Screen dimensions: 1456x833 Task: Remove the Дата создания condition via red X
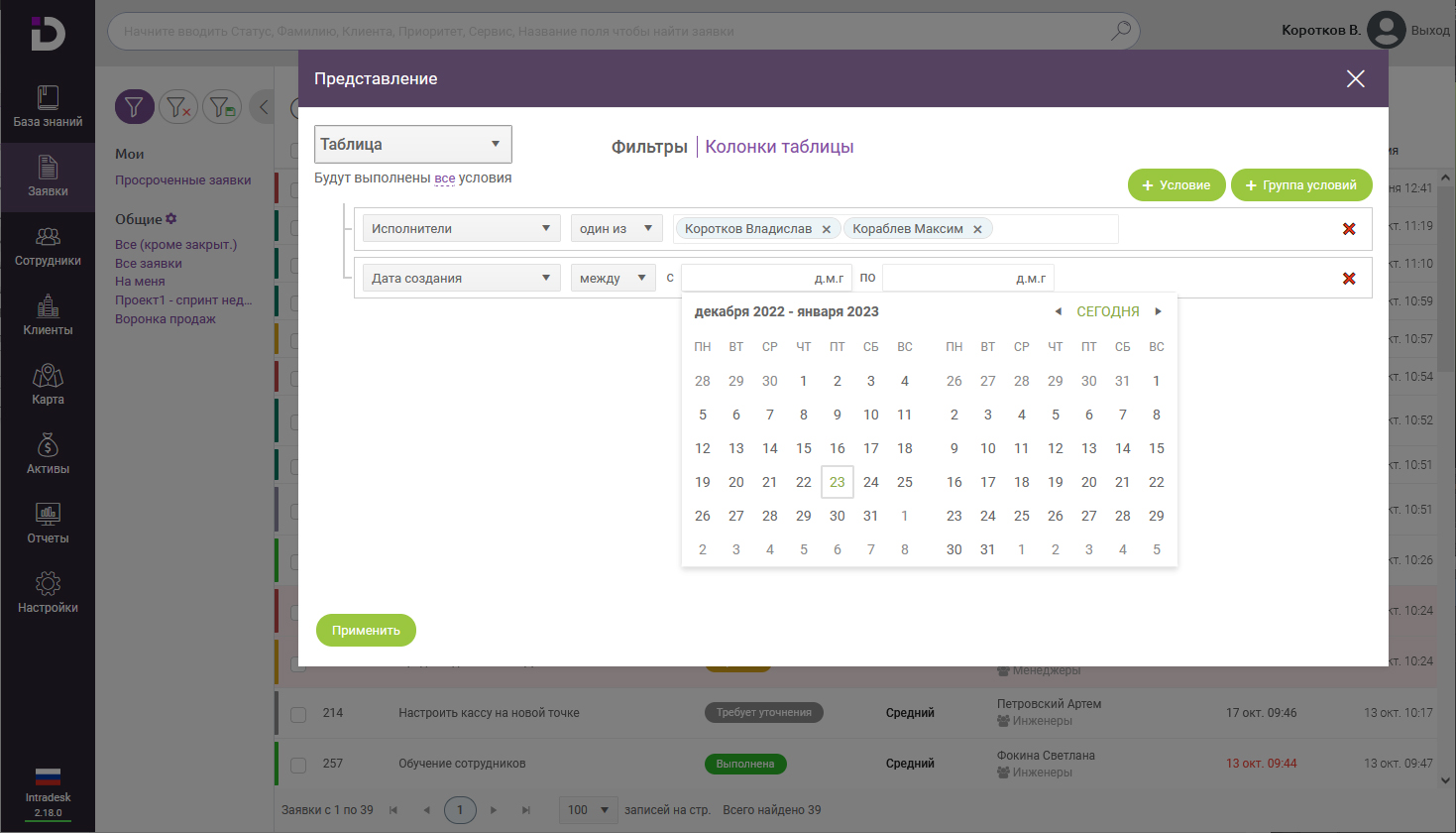coord(1349,279)
